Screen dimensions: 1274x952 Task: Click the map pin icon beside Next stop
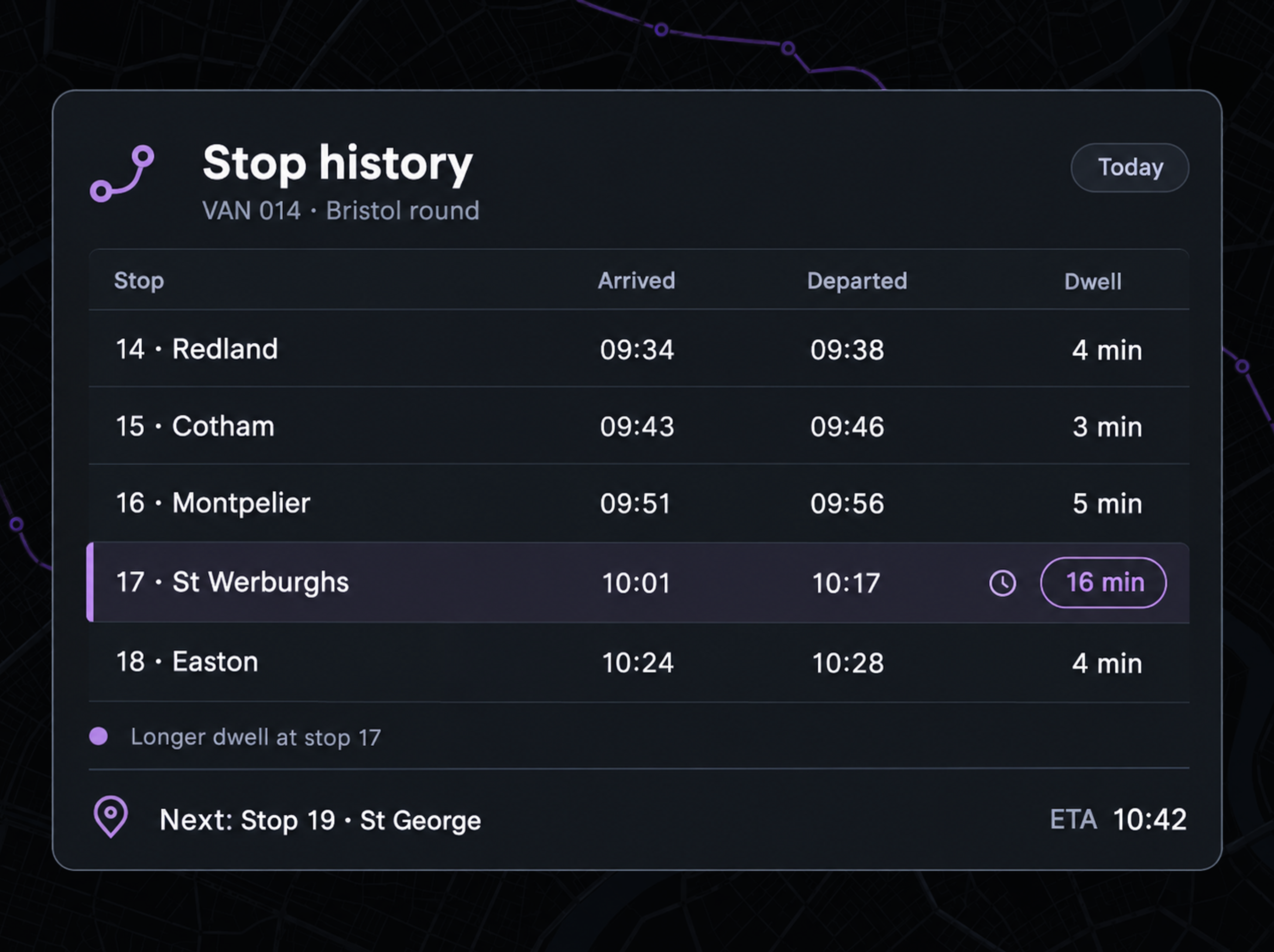[110, 816]
